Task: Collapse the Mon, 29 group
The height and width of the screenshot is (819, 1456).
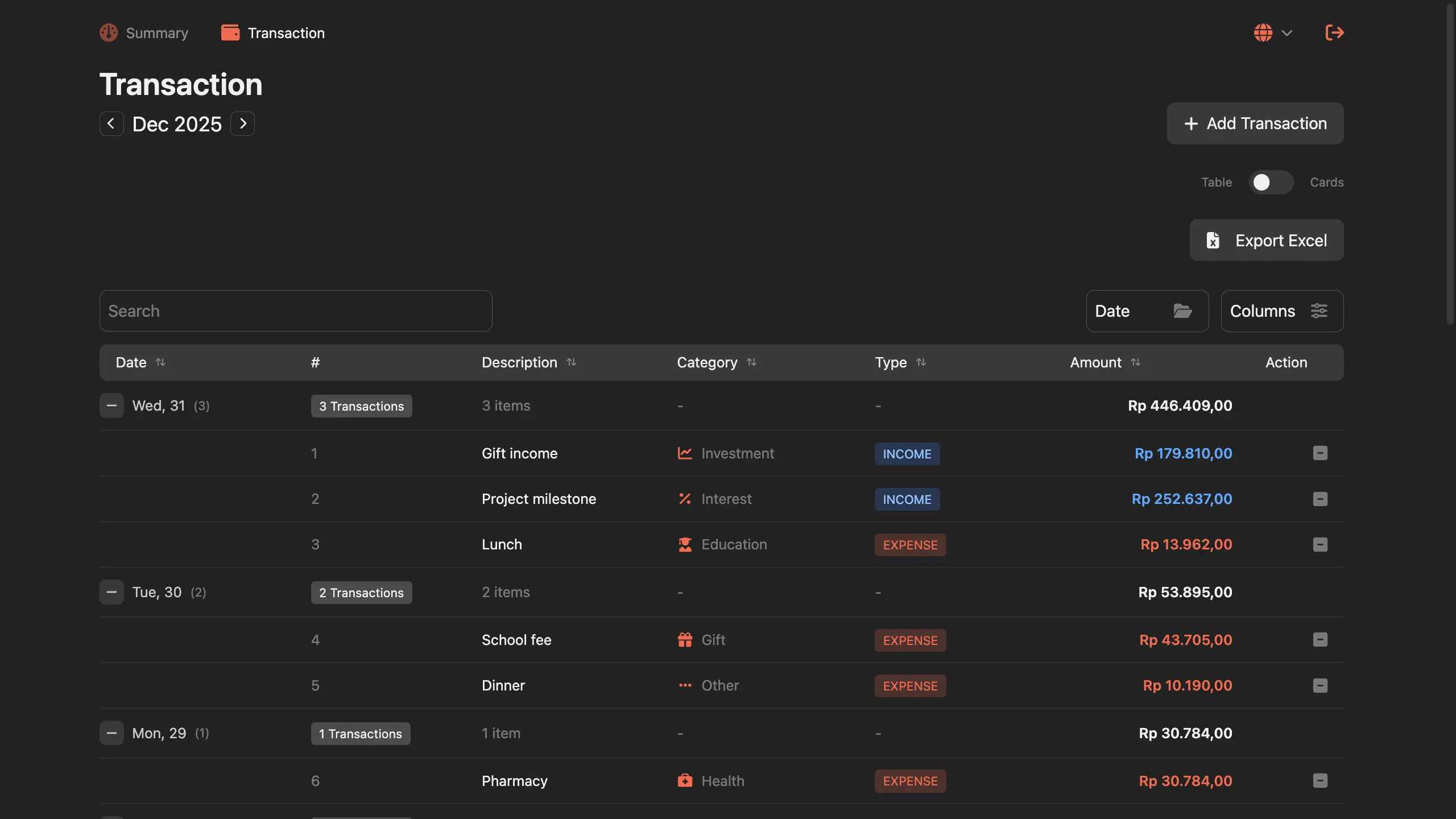Action: click(x=111, y=733)
